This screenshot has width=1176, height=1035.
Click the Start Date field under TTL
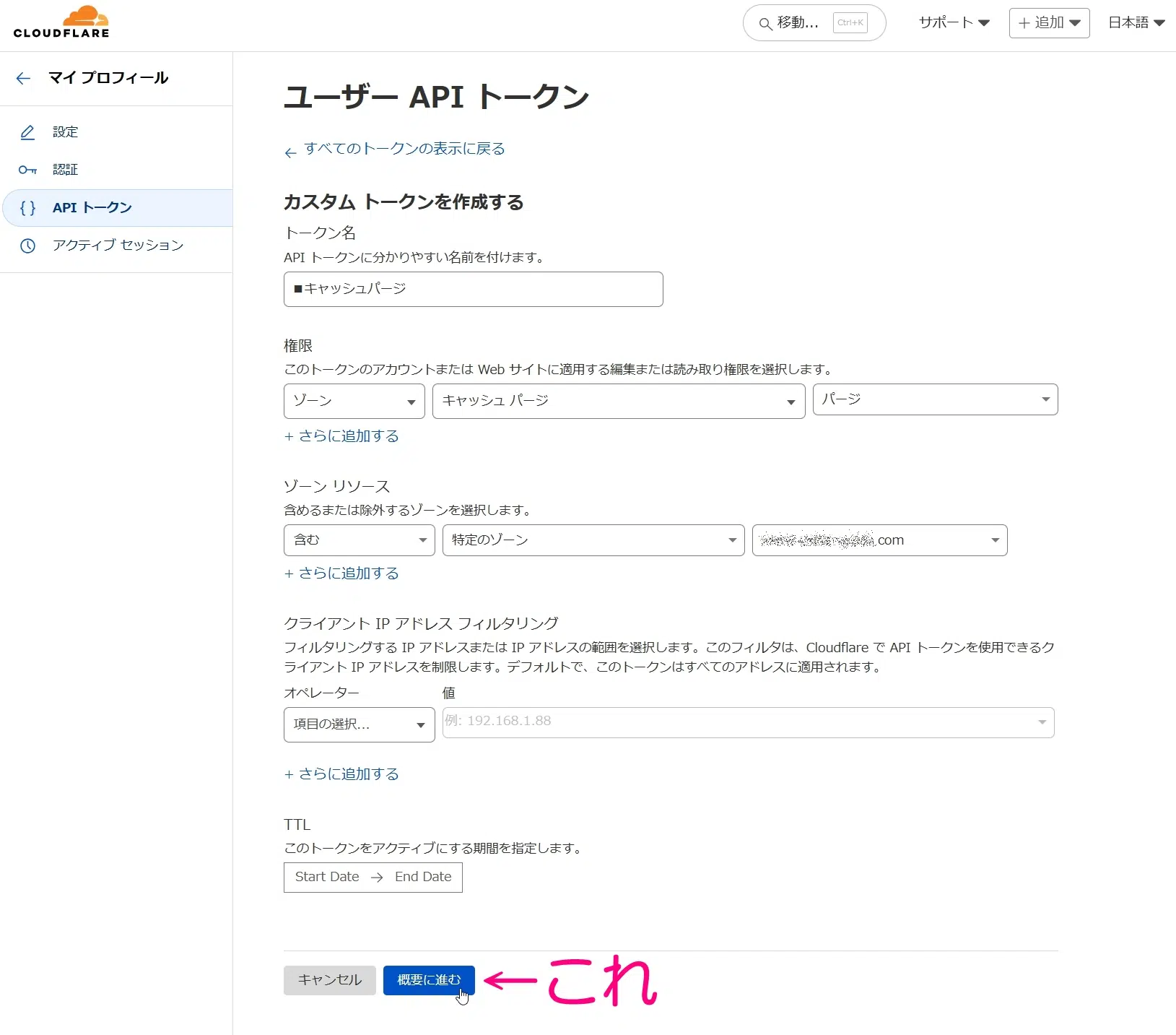click(x=326, y=877)
